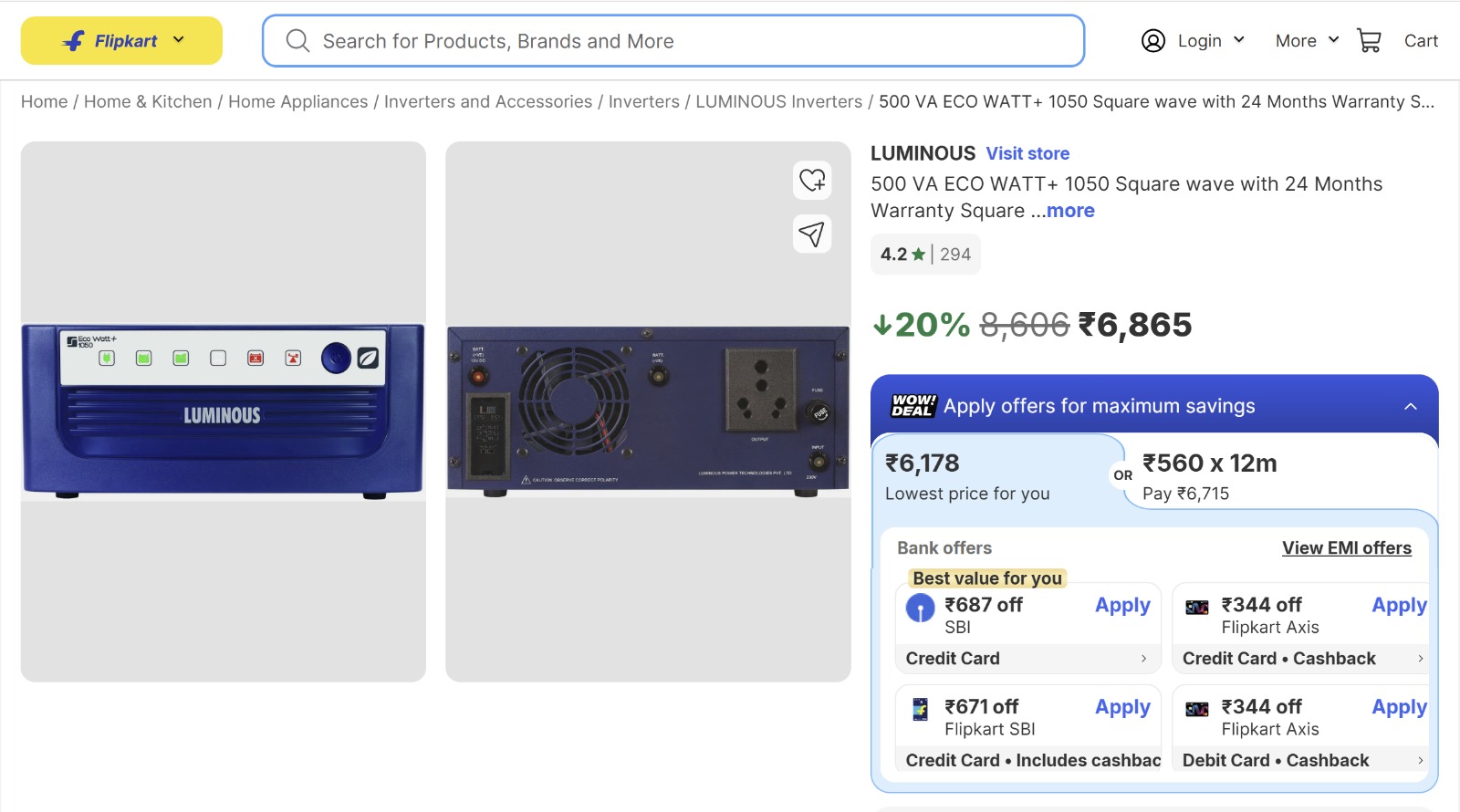Click the share arrow icon

point(812,234)
